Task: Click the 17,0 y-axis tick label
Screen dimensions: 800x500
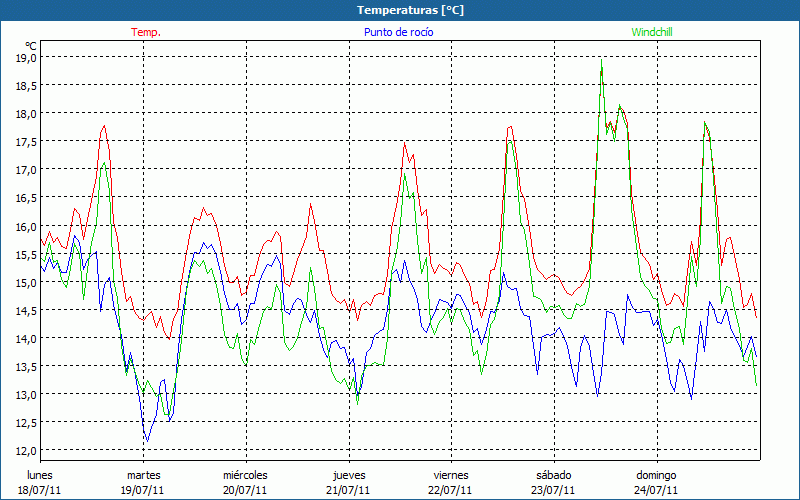Action: point(25,170)
